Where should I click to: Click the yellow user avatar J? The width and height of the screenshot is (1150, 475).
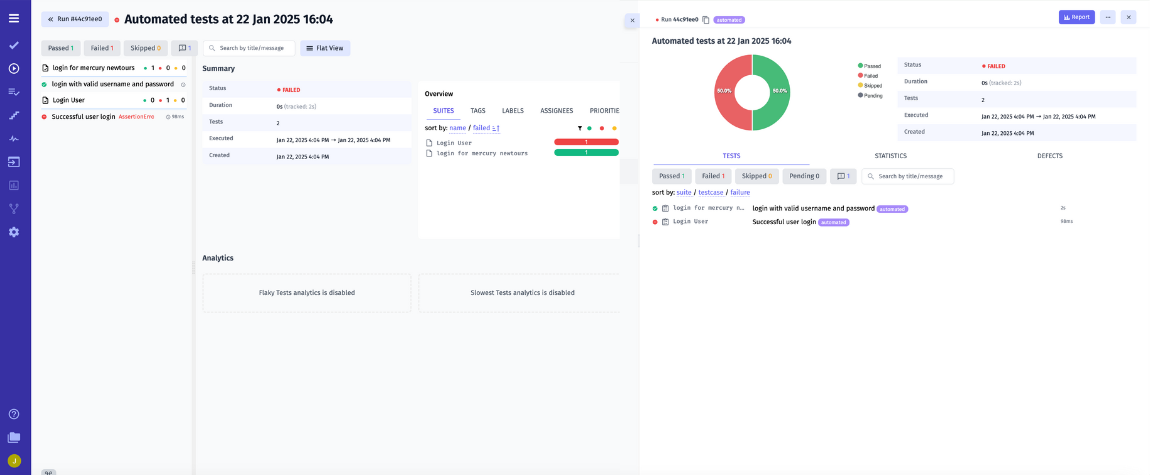pyautogui.click(x=14, y=461)
